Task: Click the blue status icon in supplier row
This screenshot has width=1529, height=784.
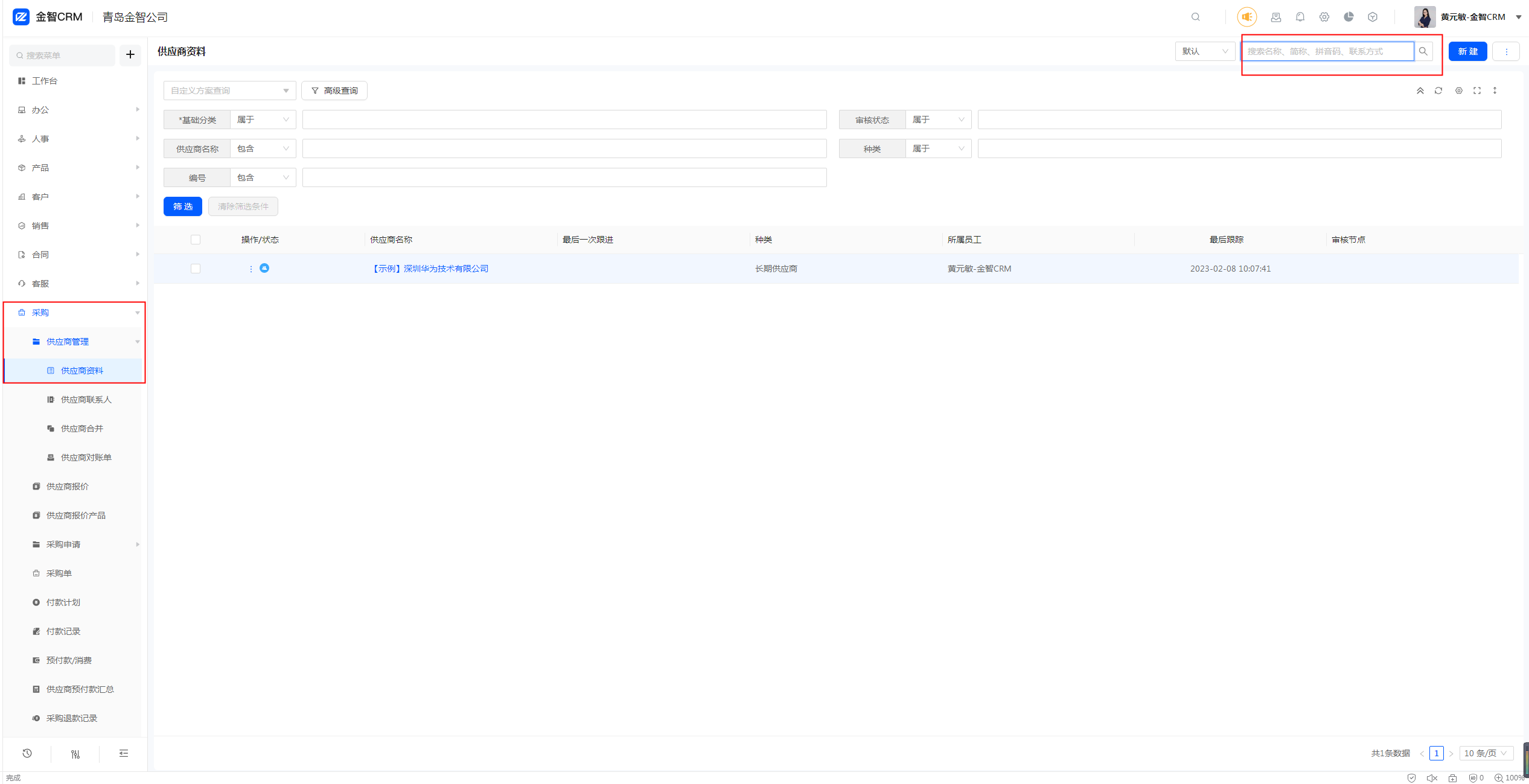Action: tap(264, 268)
